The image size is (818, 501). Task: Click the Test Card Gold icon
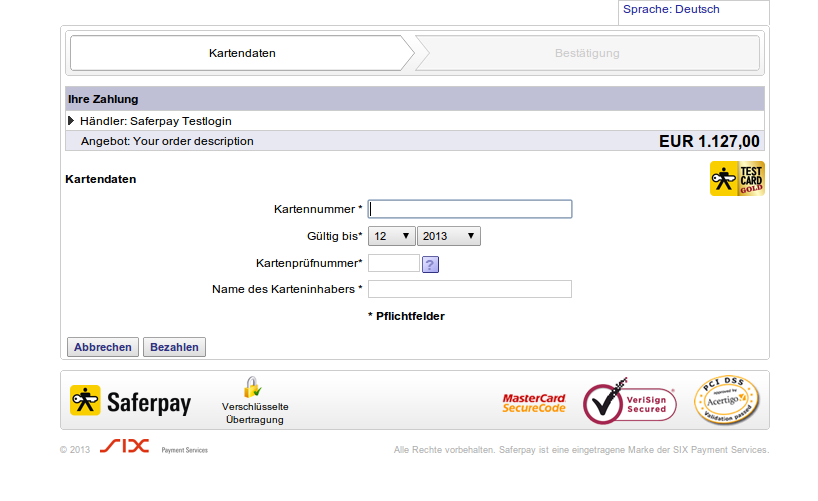[737, 178]
